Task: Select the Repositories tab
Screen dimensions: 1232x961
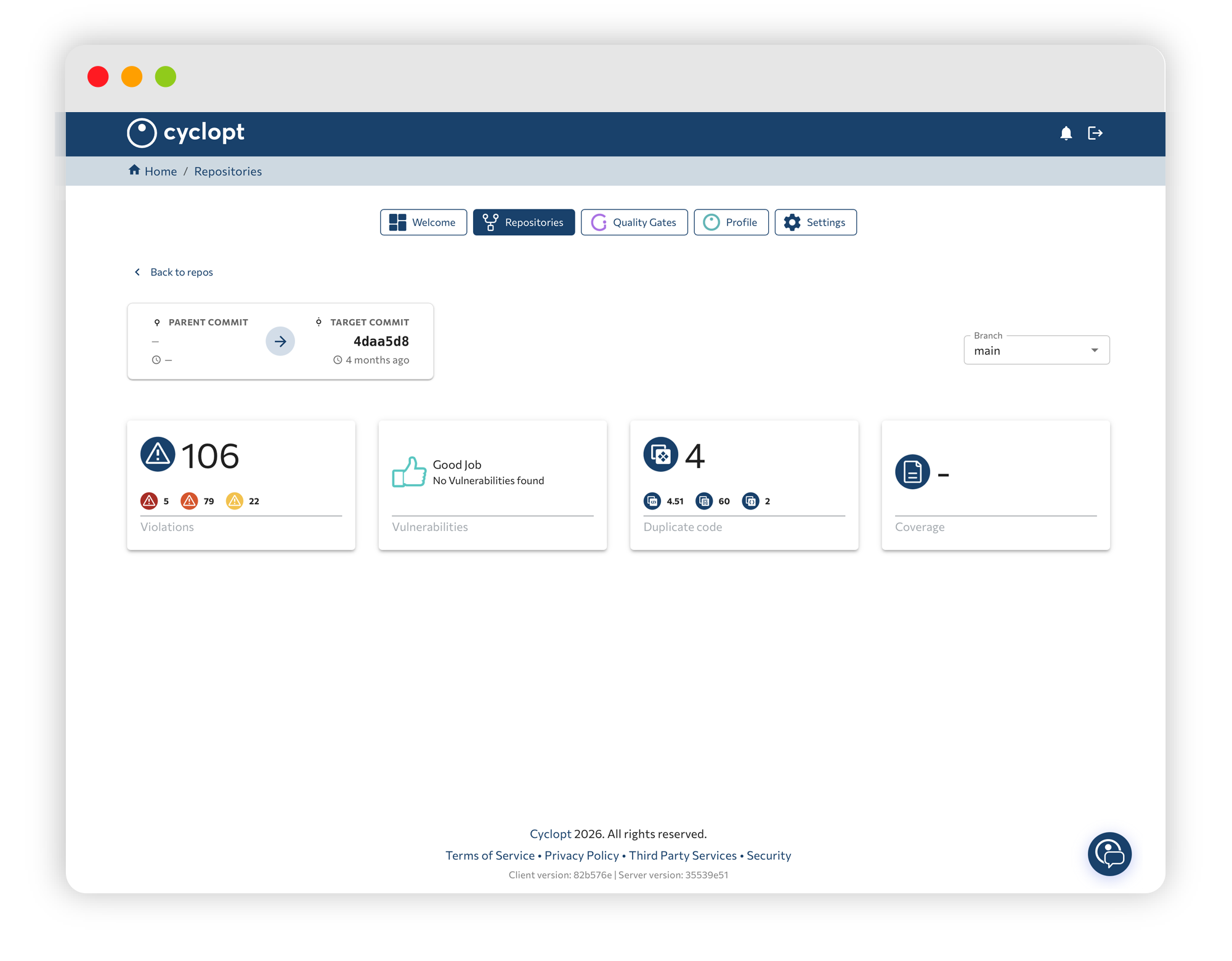Action: [x=524, y=222]
